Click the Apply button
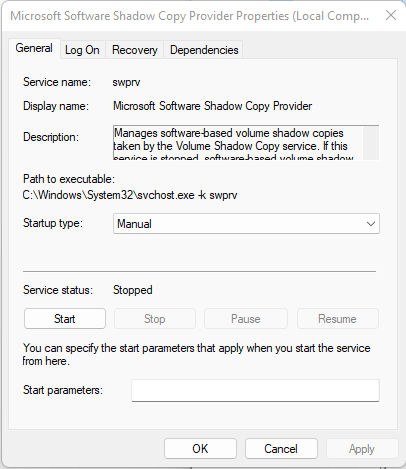This screenshot has height=469, width=406. (362, 449)
